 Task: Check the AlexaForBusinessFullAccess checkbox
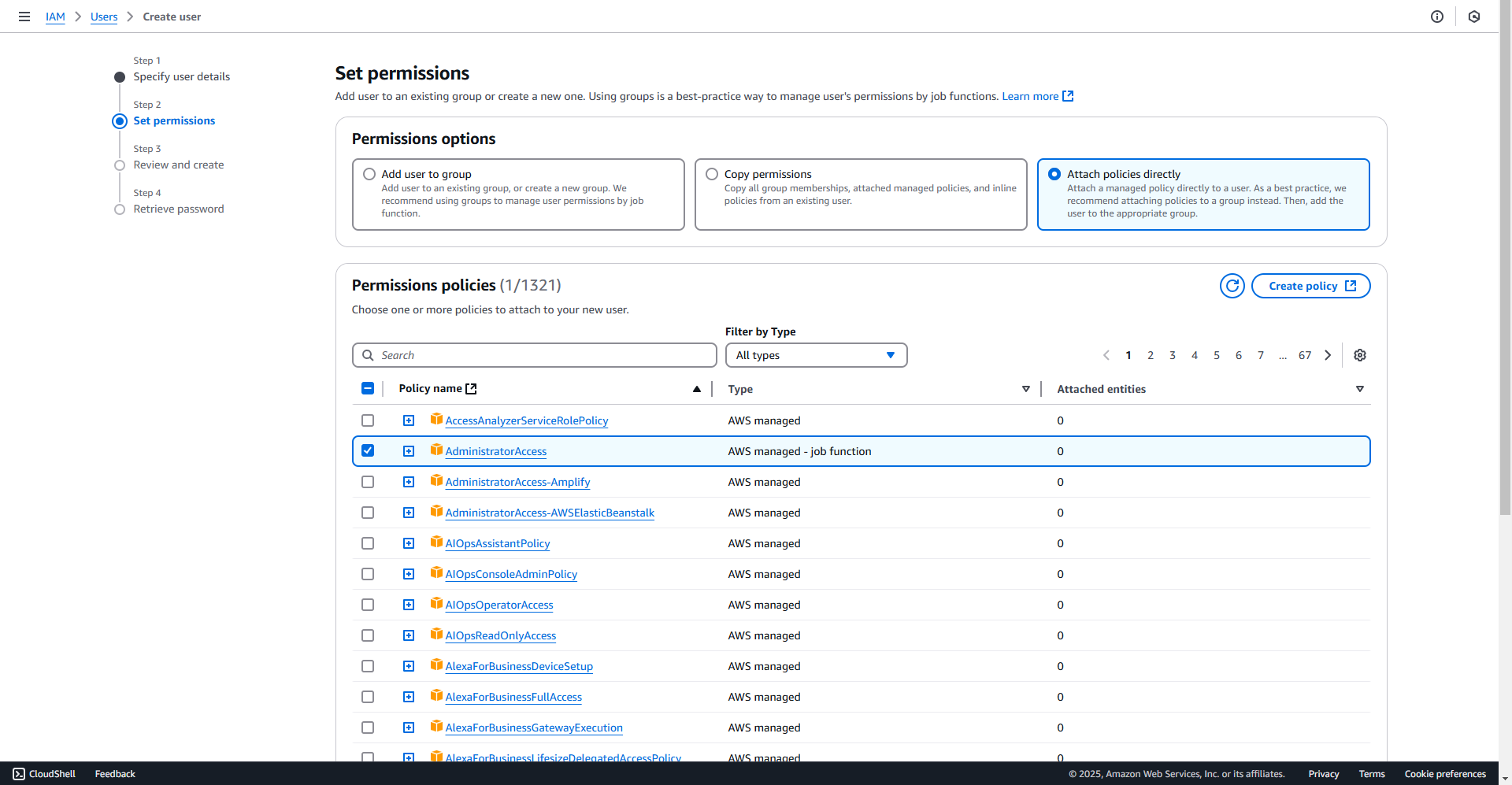tap(368, 697)
